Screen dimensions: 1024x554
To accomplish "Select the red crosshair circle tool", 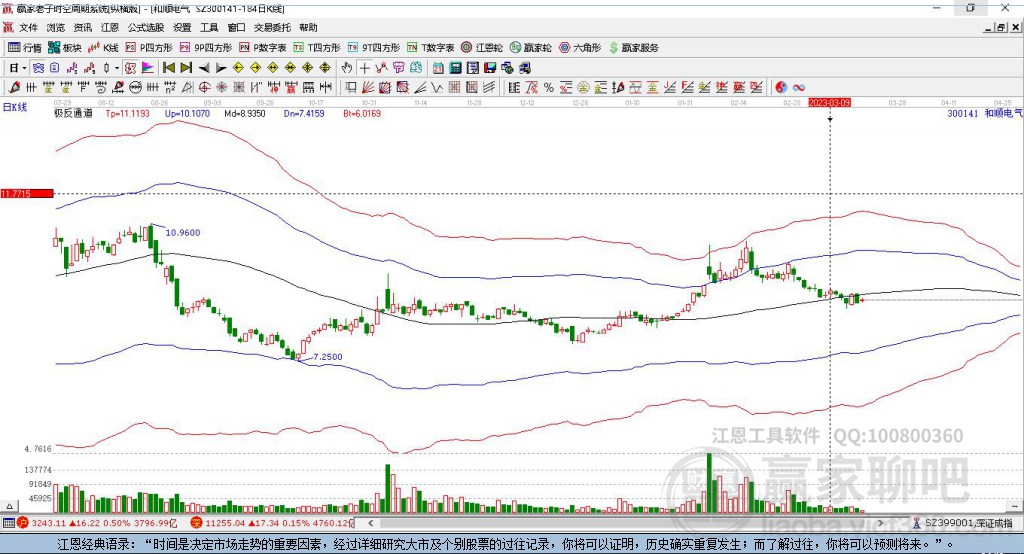I will (204, 88).
